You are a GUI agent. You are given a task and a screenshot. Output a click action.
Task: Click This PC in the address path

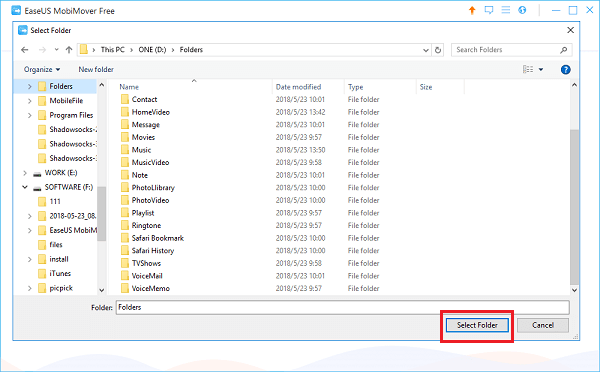[x=112, y=50]
